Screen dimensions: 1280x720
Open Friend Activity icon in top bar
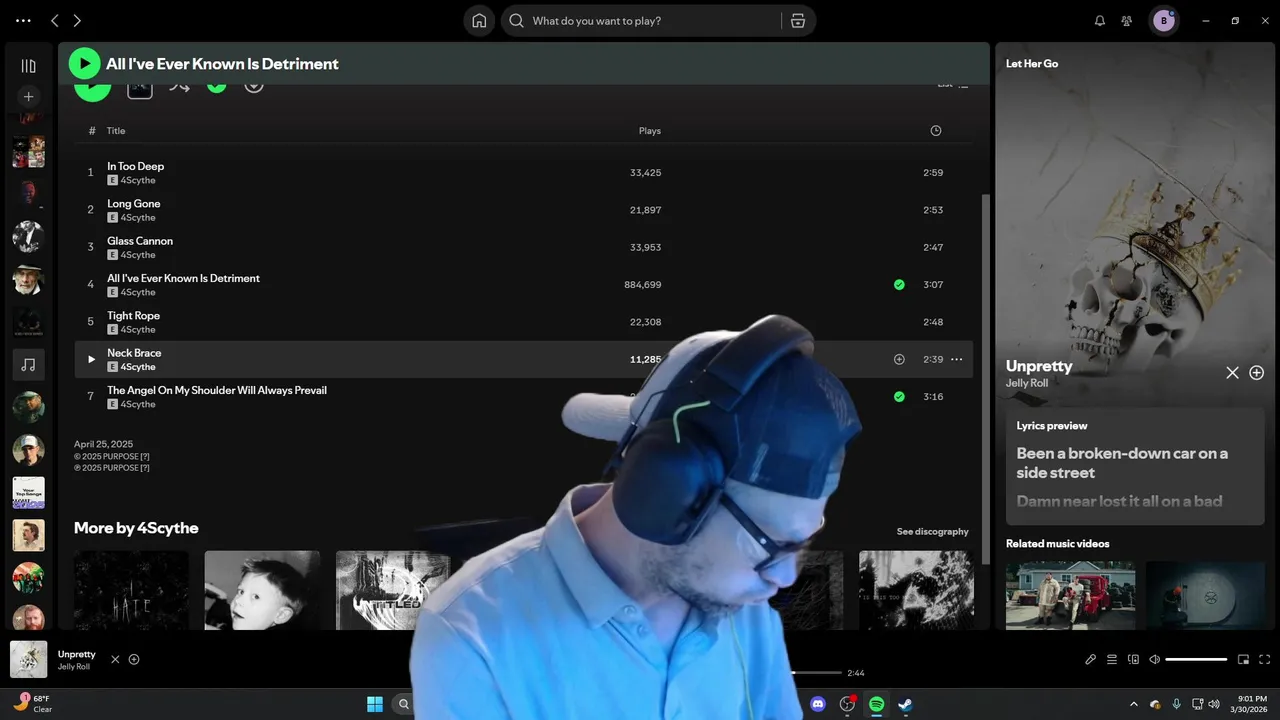coord(1127,21)
